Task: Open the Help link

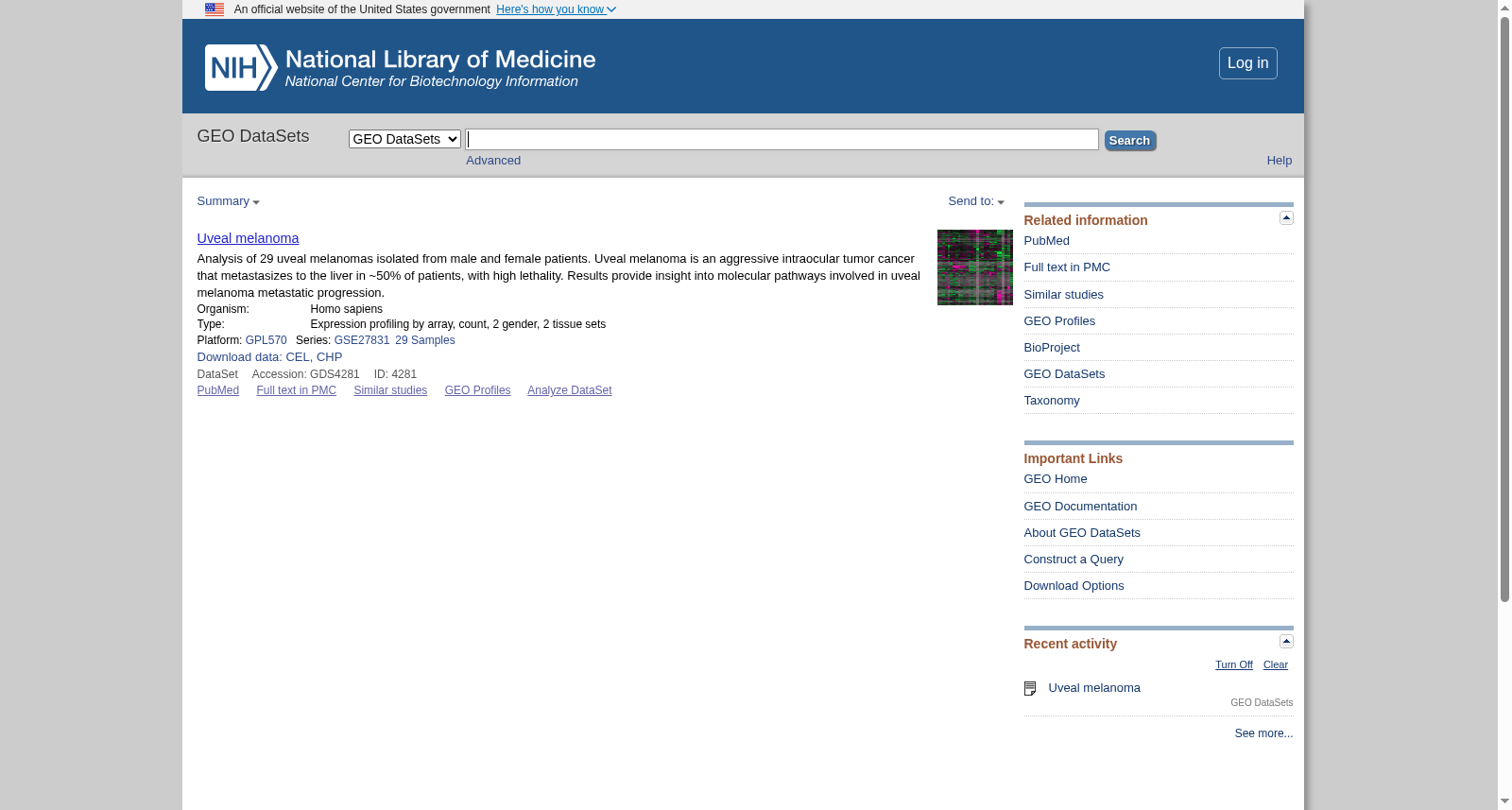Action: (1279, 161)
